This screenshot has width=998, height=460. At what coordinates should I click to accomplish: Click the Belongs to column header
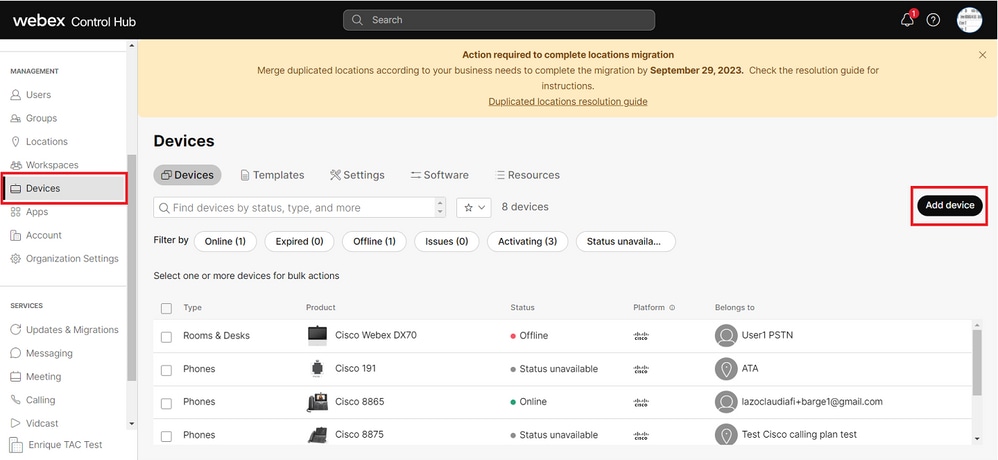pyautogui.click(x=734, y=308)
